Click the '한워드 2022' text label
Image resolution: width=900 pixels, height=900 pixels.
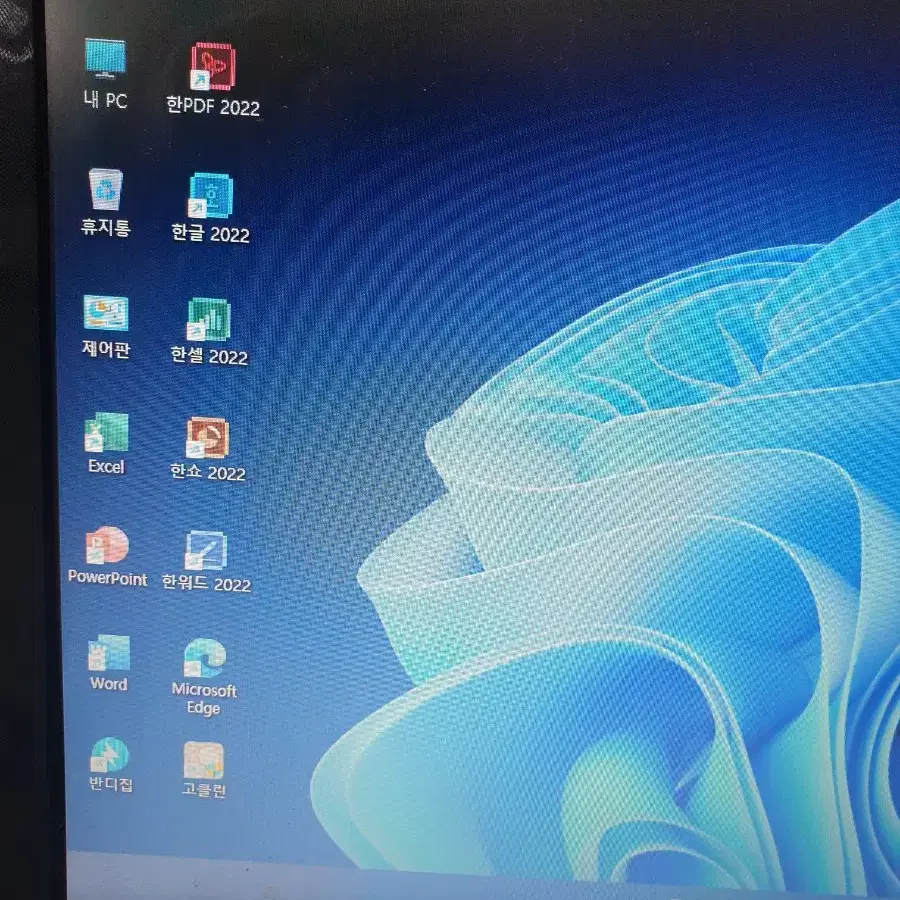point(206,583)
